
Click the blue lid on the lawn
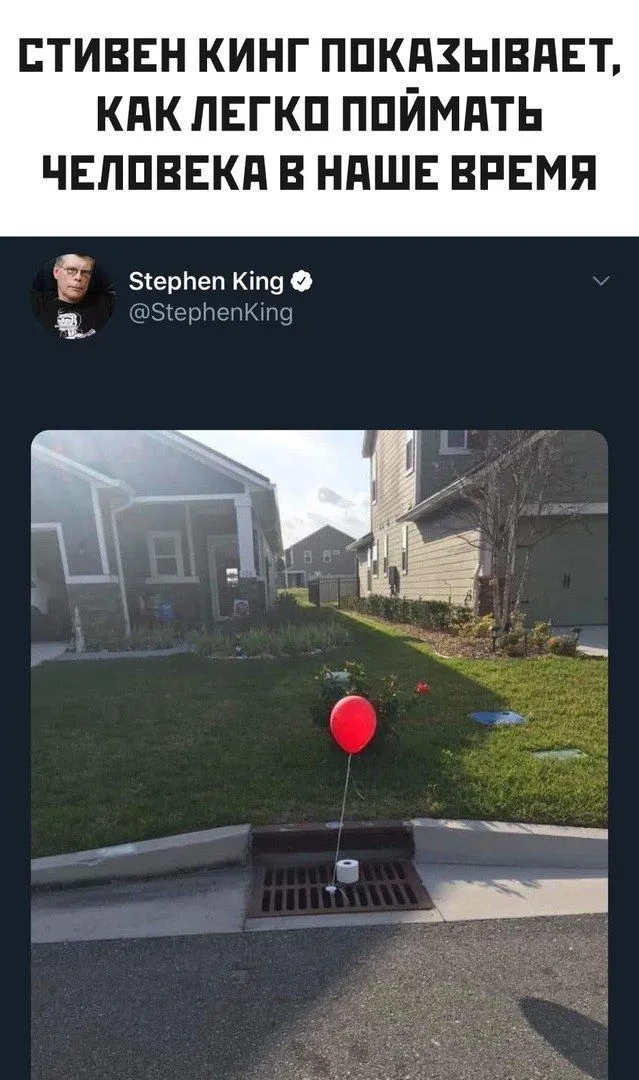pyautogui.click(x=497, y=717)
